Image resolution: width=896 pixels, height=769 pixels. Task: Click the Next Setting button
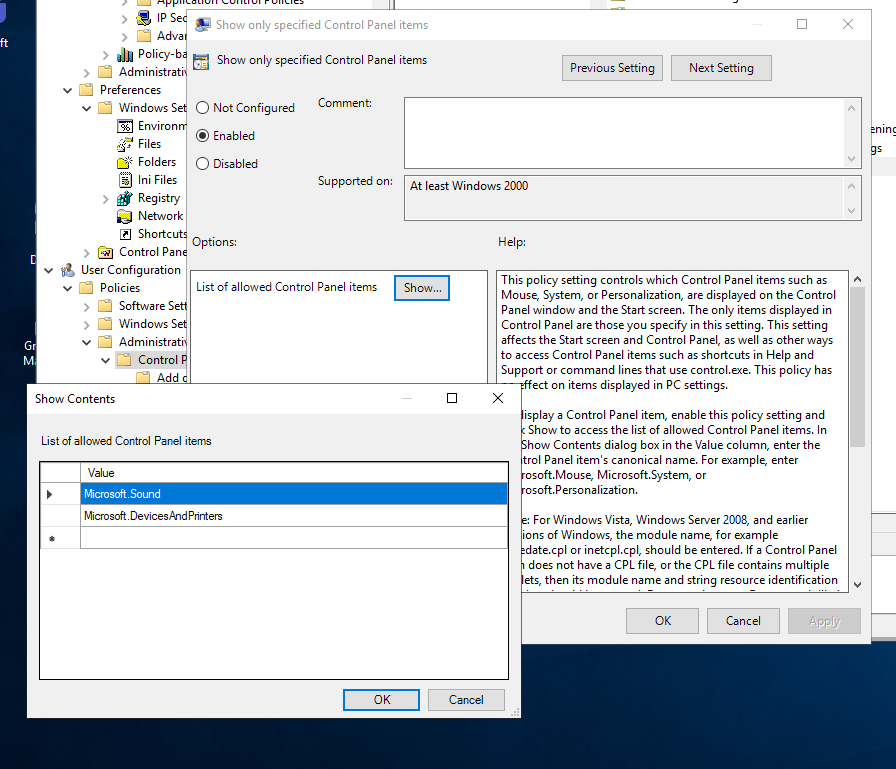[721, 68]
